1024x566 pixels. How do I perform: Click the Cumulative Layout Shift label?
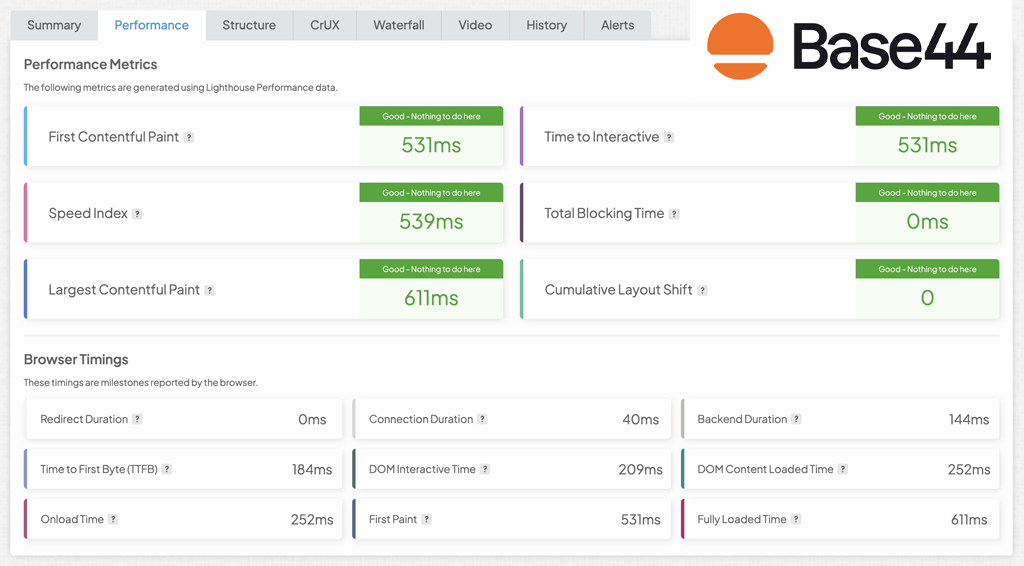click(x=618, y=290)
